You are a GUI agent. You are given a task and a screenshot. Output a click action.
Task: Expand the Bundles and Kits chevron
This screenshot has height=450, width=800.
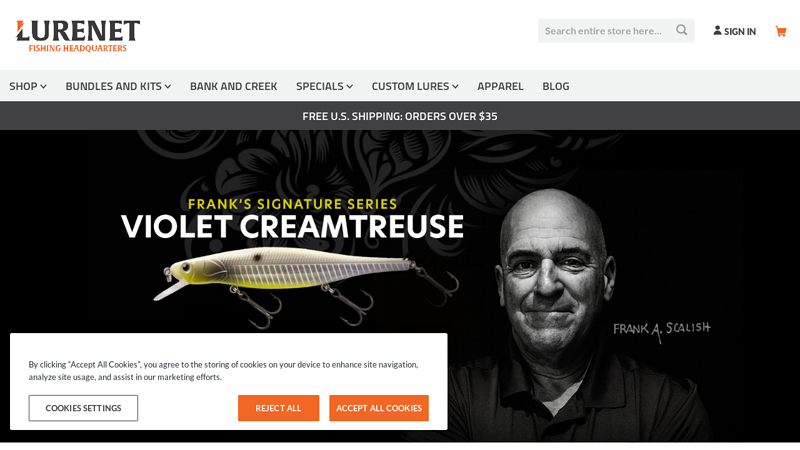coord(167,87)
